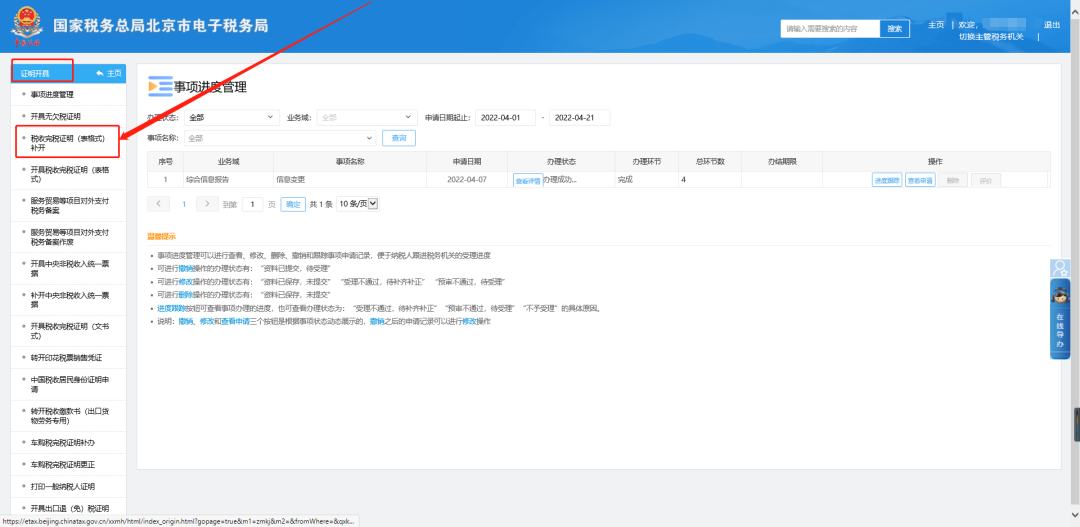The height and width of the screenshot is (527, 1080).
Task: Click the 查询 query button
Action: tap(399, 138)
